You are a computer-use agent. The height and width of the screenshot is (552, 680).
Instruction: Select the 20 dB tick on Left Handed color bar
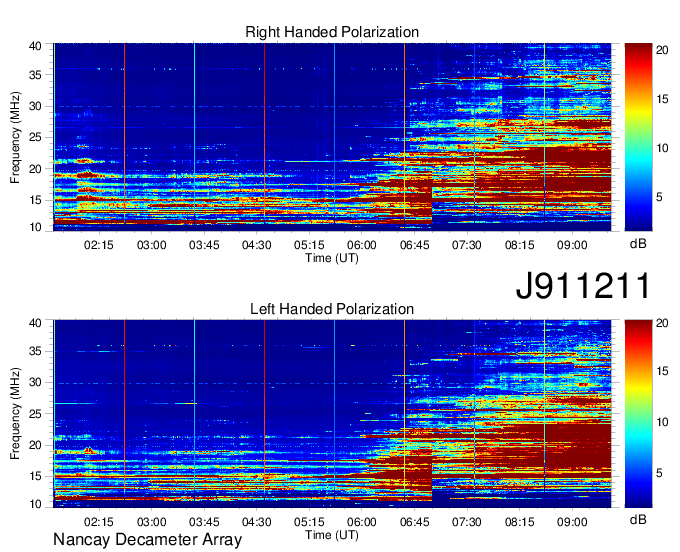662,323
